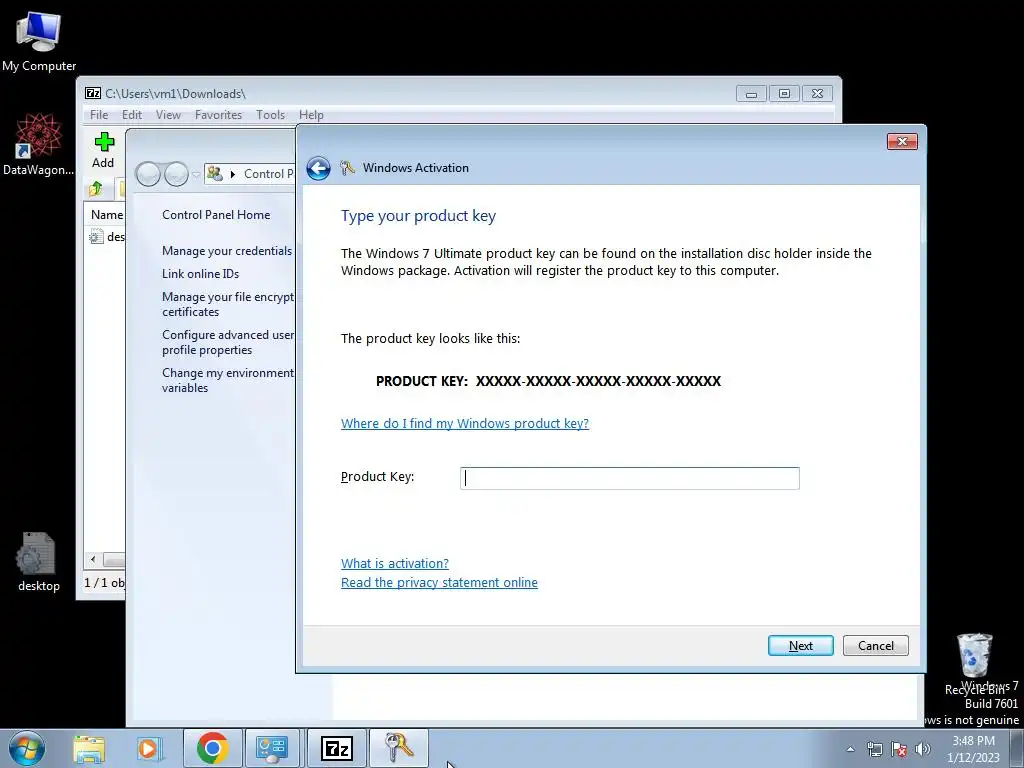Click the green Add icon in 7-Zip
This screenshot has height=768, width=1024.
(104, 142)
